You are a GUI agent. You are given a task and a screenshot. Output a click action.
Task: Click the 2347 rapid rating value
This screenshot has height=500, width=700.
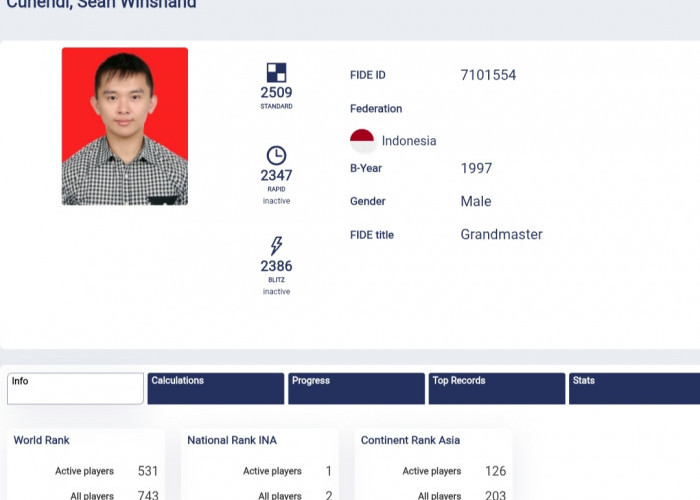(276, 176)
